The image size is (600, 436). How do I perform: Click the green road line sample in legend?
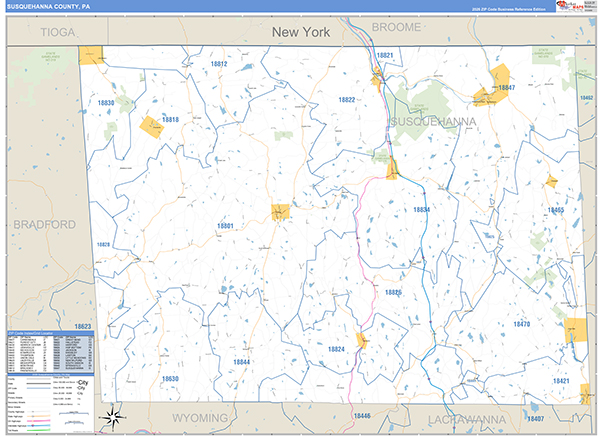[x=39, y=430]
